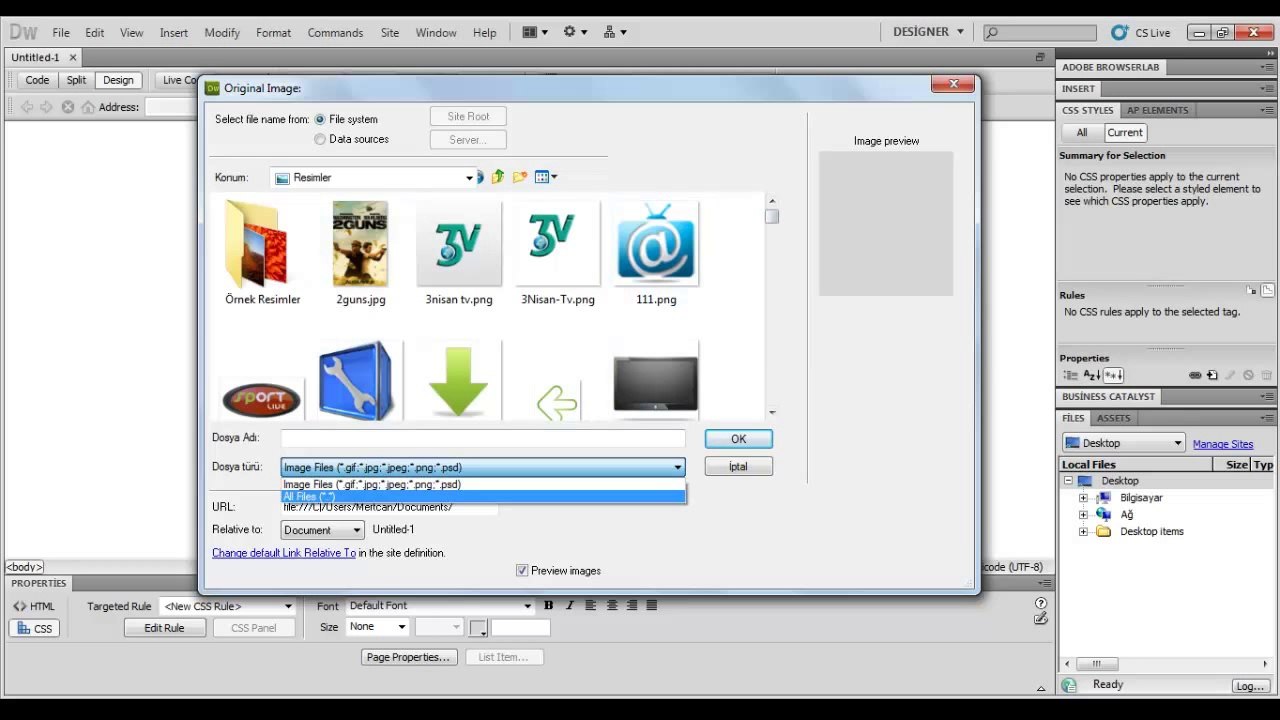Click OK button in Original Image dialog

pos(738,439)
